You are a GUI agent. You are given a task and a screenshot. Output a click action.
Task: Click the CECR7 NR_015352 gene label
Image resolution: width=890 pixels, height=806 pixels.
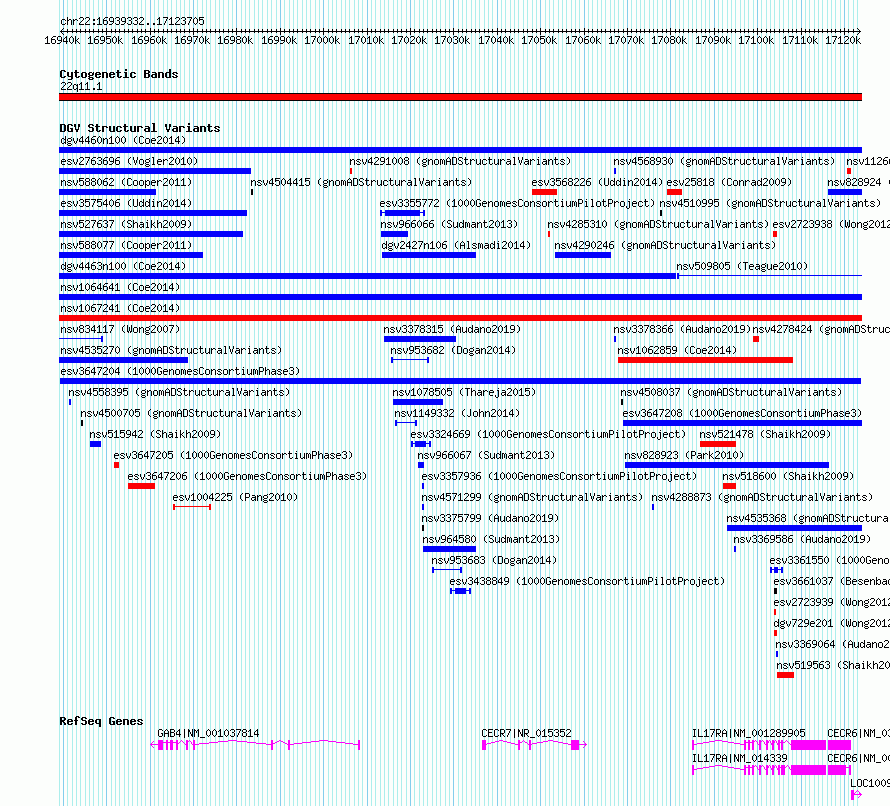click(x=526, y=733)
